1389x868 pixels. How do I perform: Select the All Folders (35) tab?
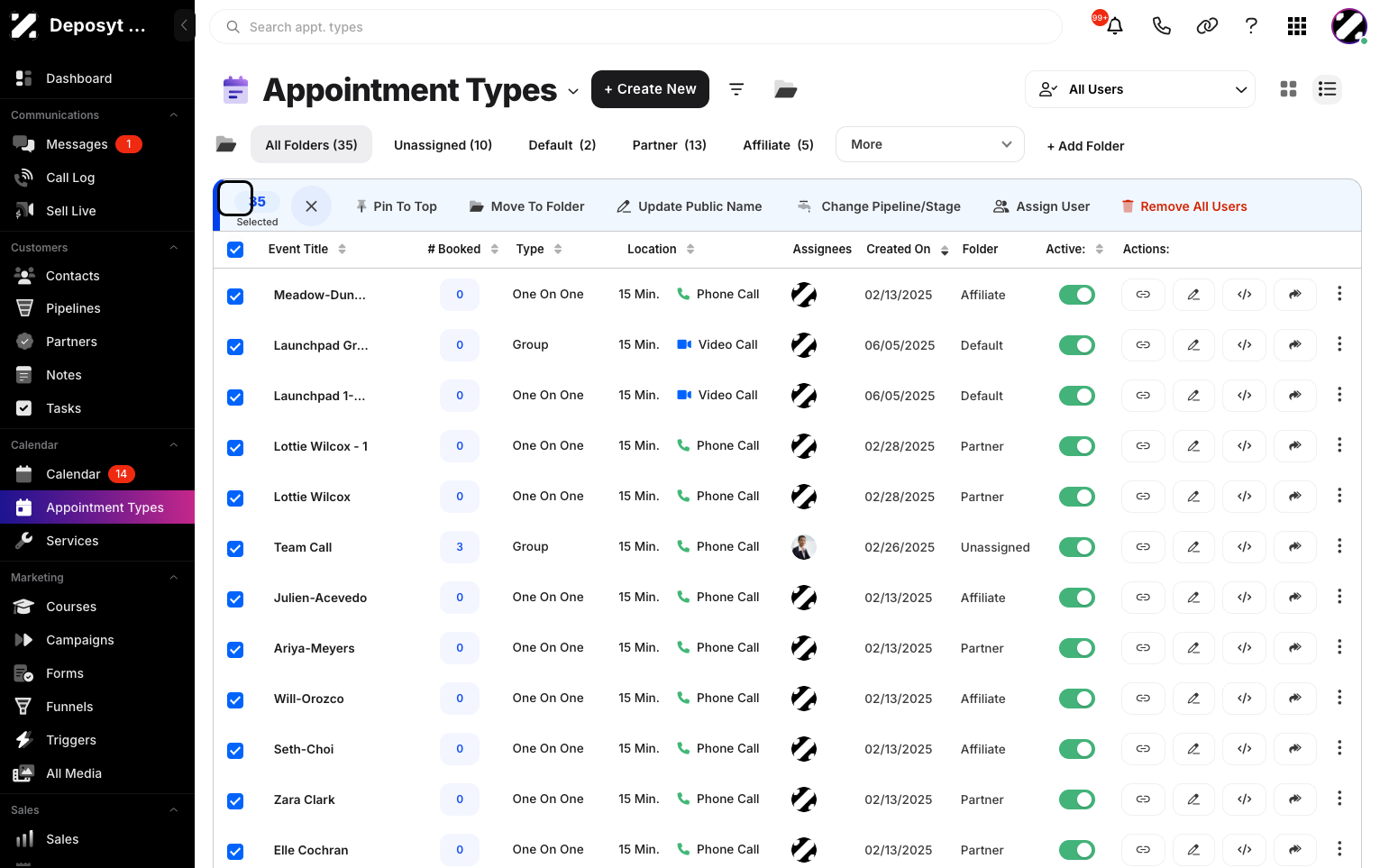311,144
